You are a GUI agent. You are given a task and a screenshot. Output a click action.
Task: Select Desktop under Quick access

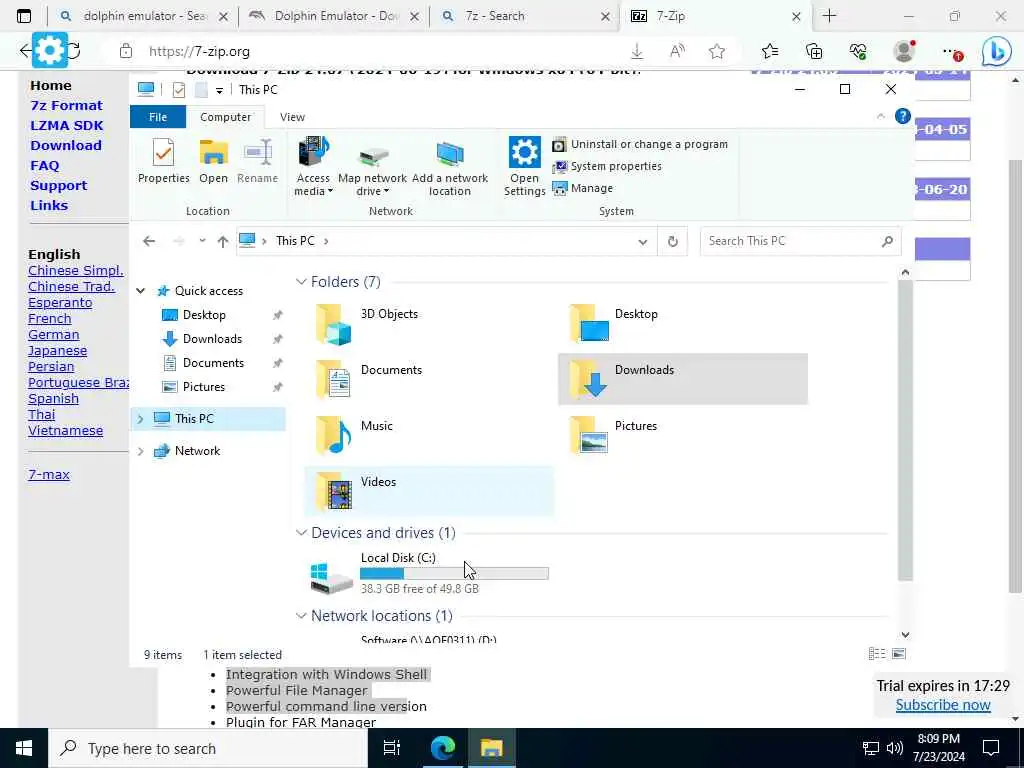pos(204,315)
